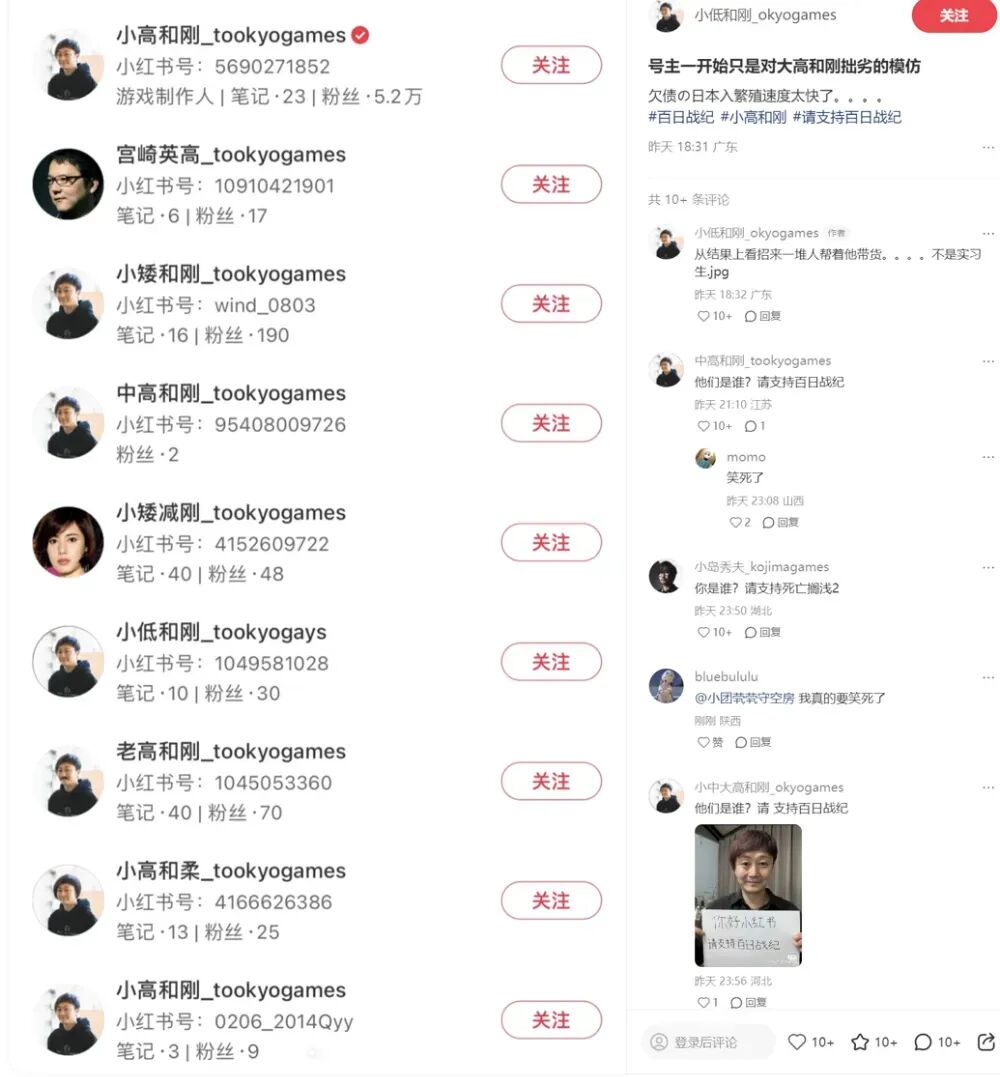Share the post using share icon
The width and height of the screenshot is (1000, 1077).
click(x=986, y=1042)
